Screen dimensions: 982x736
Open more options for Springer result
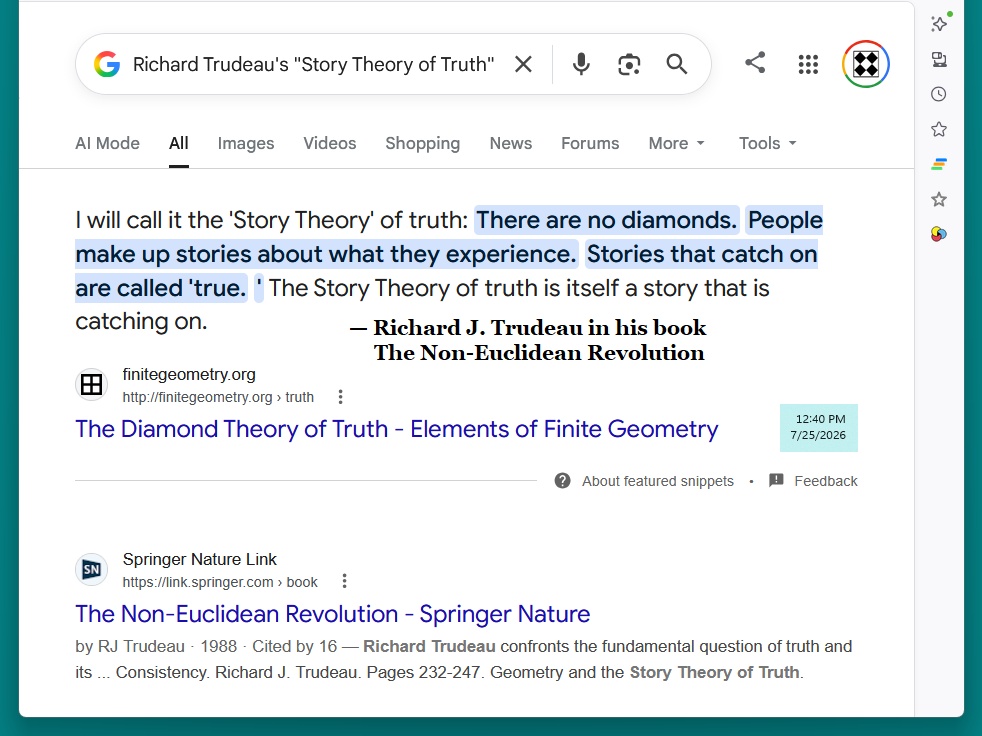(344, 581)
